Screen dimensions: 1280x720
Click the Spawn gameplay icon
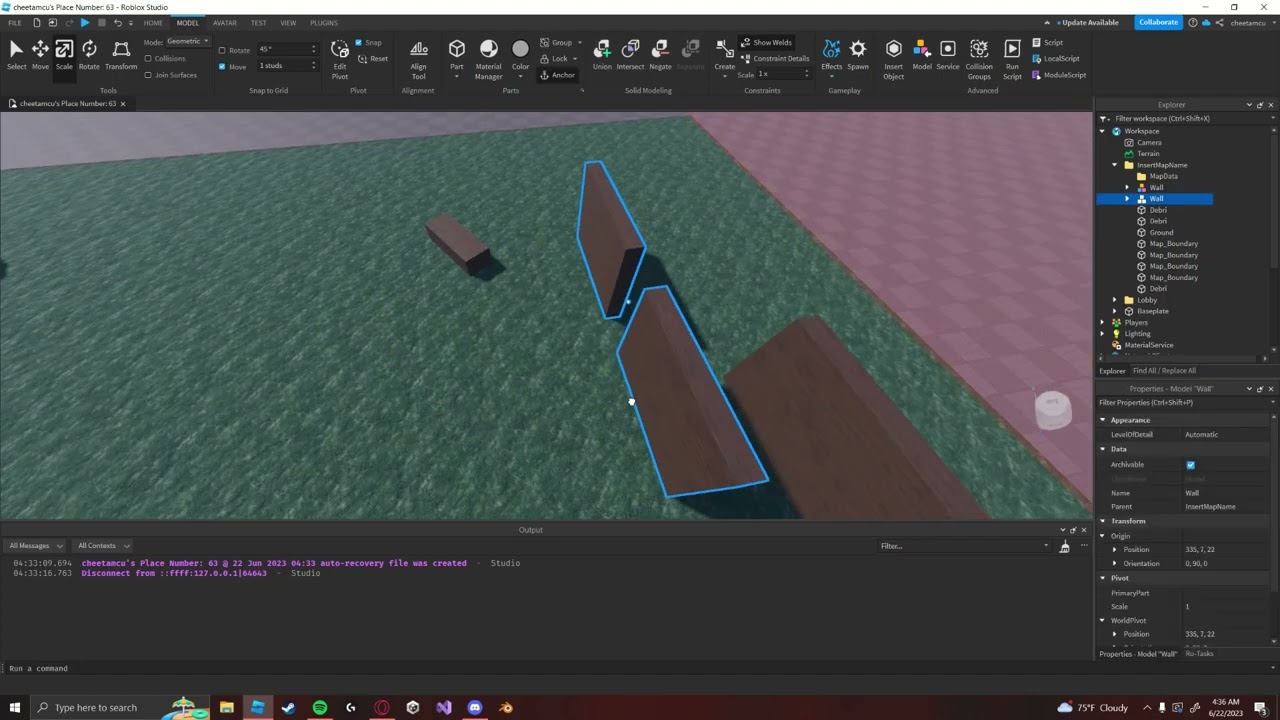[858, 55]
